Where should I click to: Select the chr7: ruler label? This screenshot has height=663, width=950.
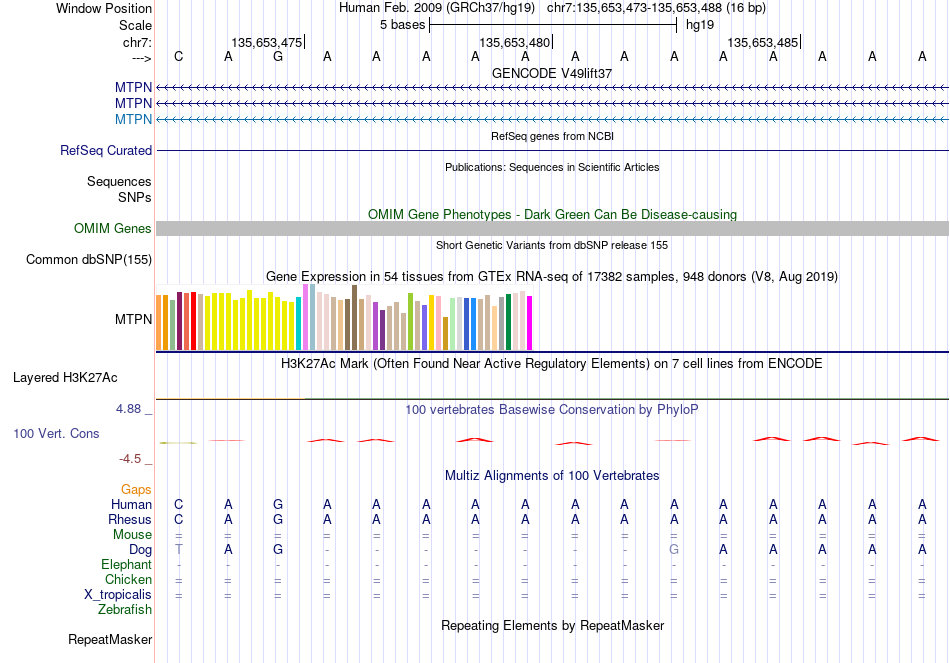137,42
